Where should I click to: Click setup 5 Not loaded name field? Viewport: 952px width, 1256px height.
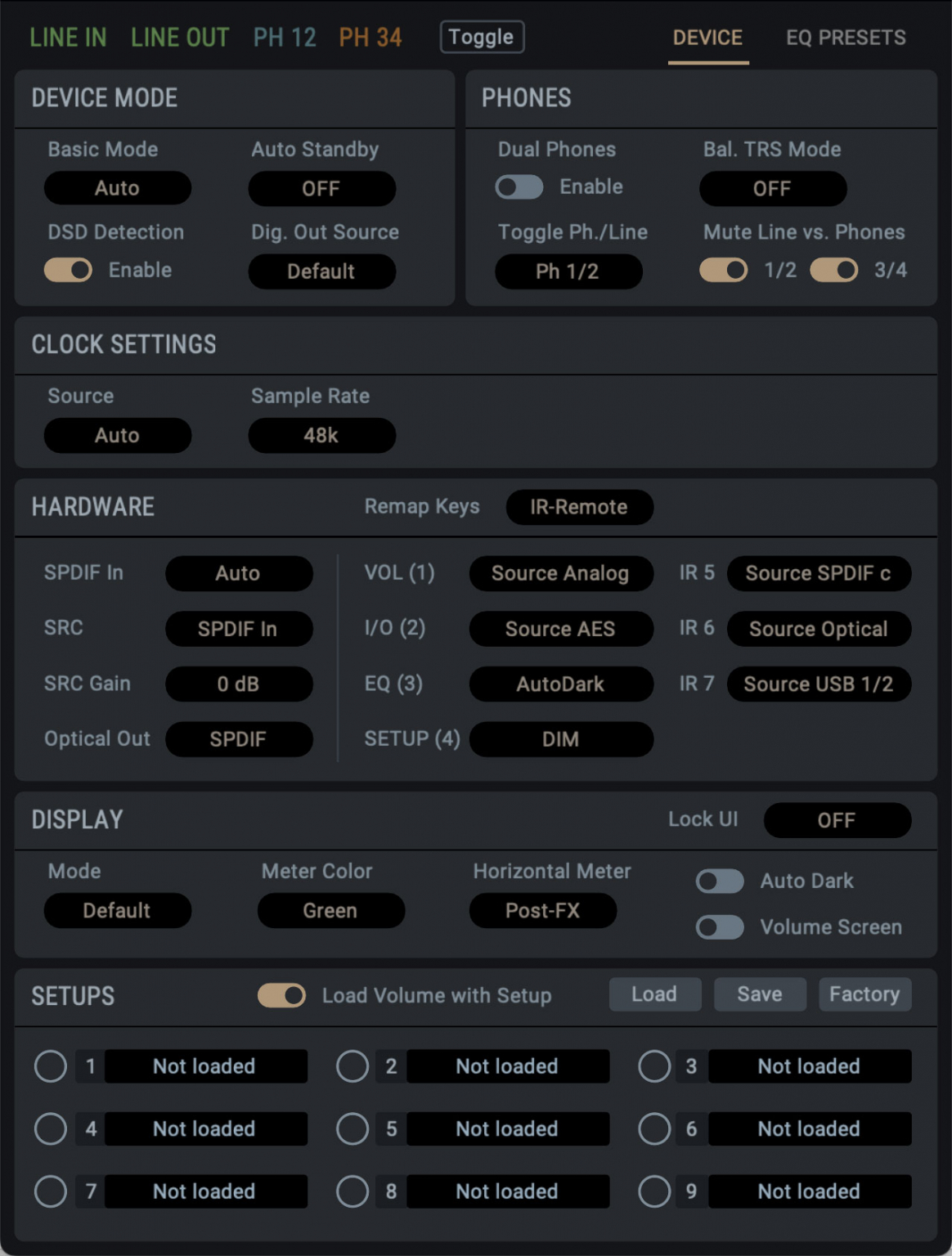coord(508,1129)
